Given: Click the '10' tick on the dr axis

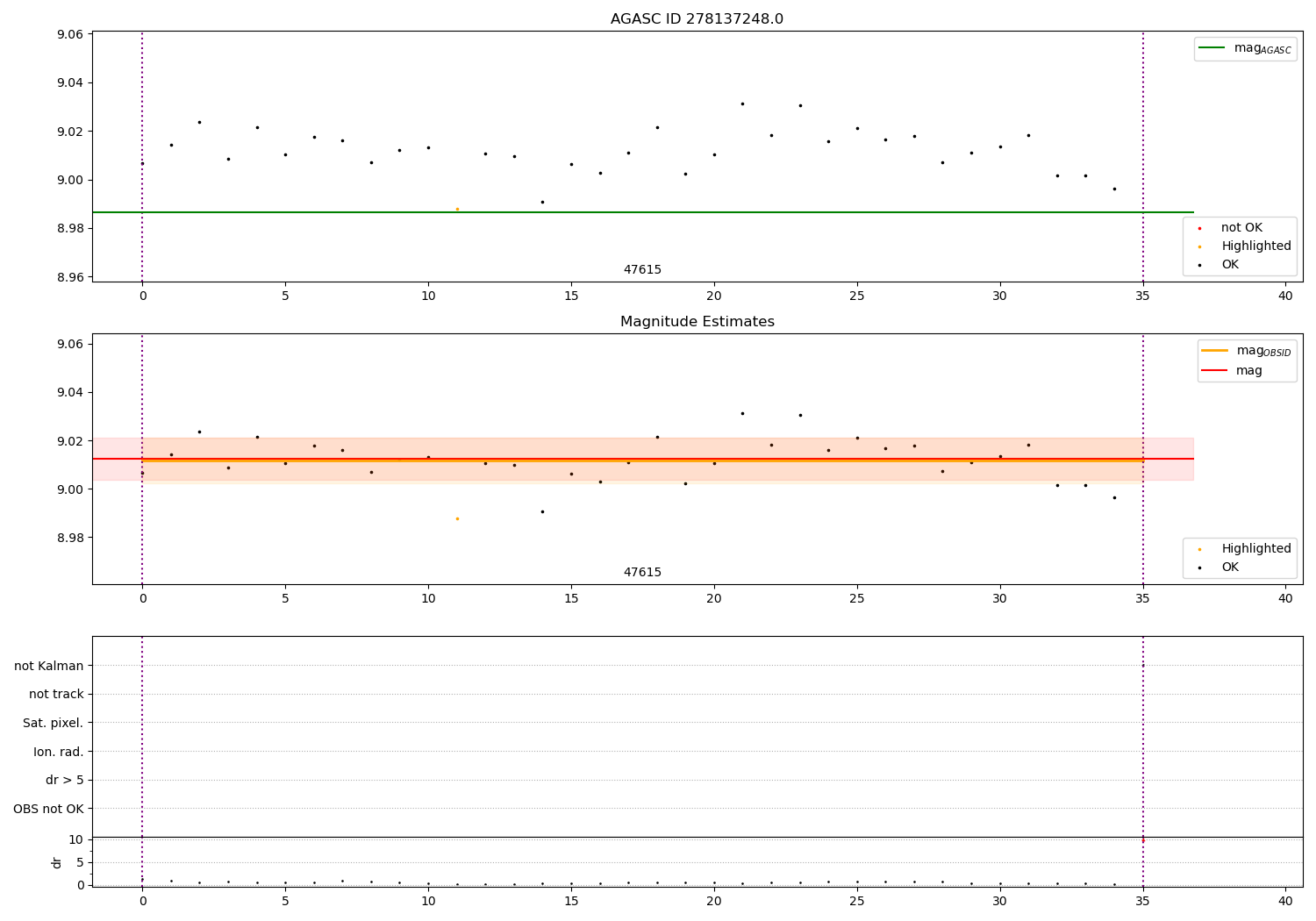Looking at the screenshot, I should (76, 839).
